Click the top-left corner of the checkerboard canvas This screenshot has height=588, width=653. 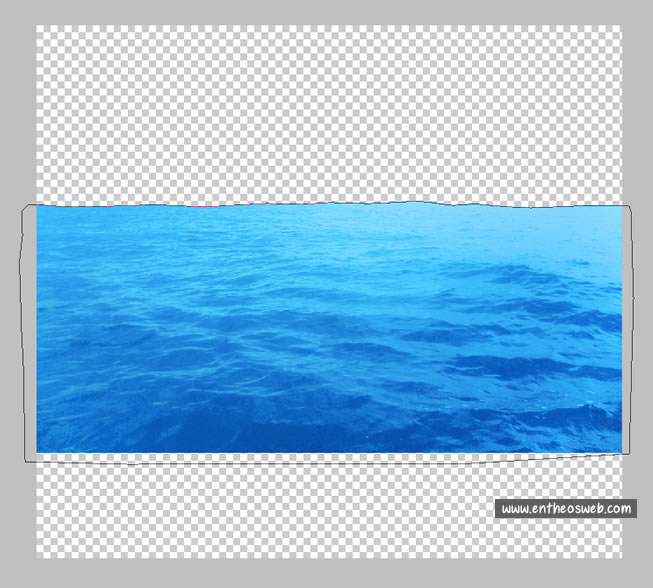[38, 27]
